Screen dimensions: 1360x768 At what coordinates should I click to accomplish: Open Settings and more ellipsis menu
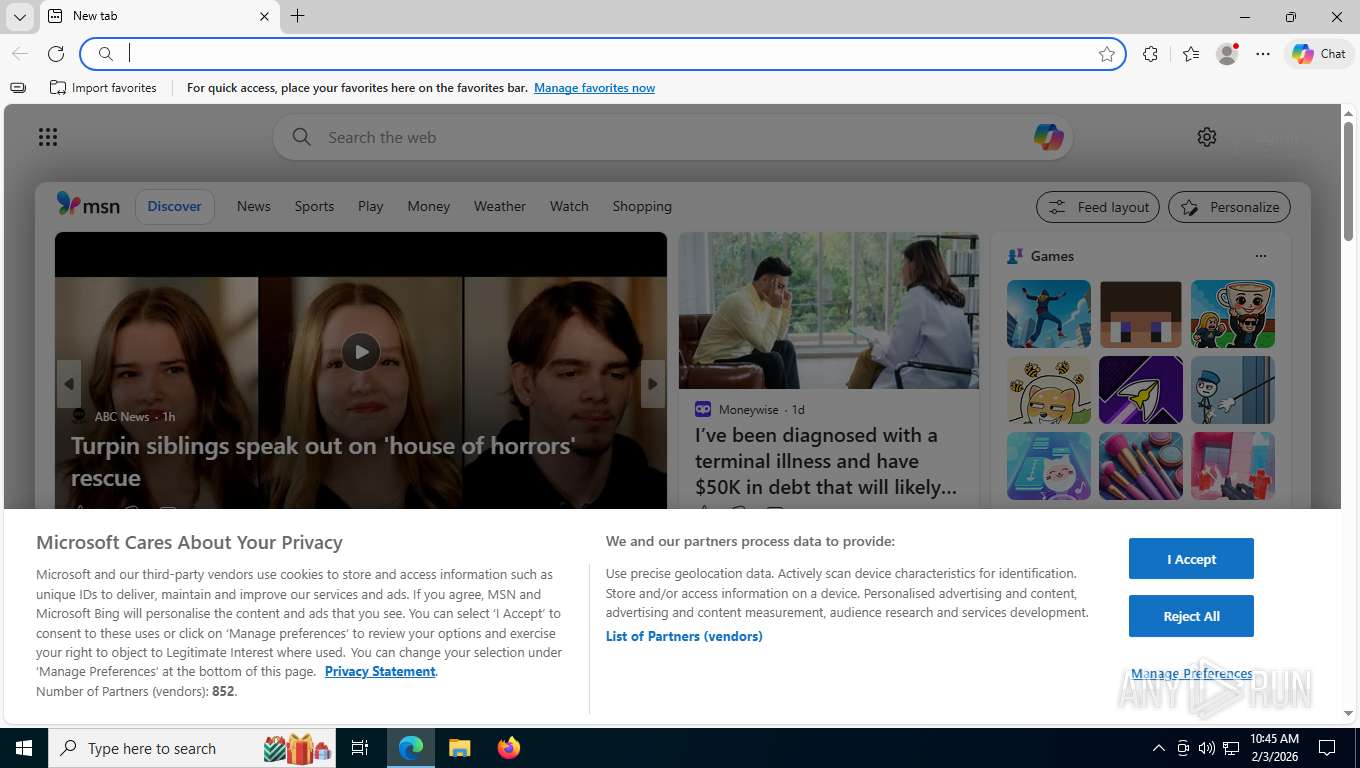(x=1263, y=54)
